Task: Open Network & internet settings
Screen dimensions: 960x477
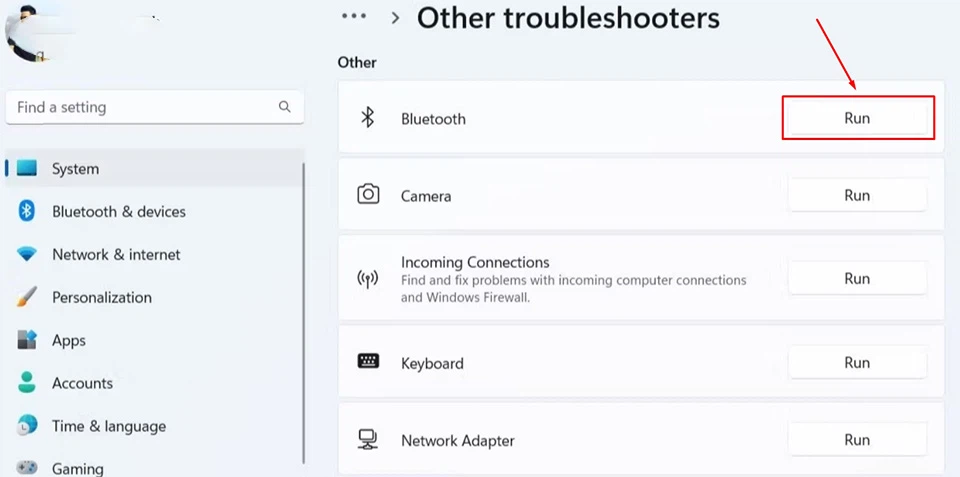Action: click(x=116, y=255)
